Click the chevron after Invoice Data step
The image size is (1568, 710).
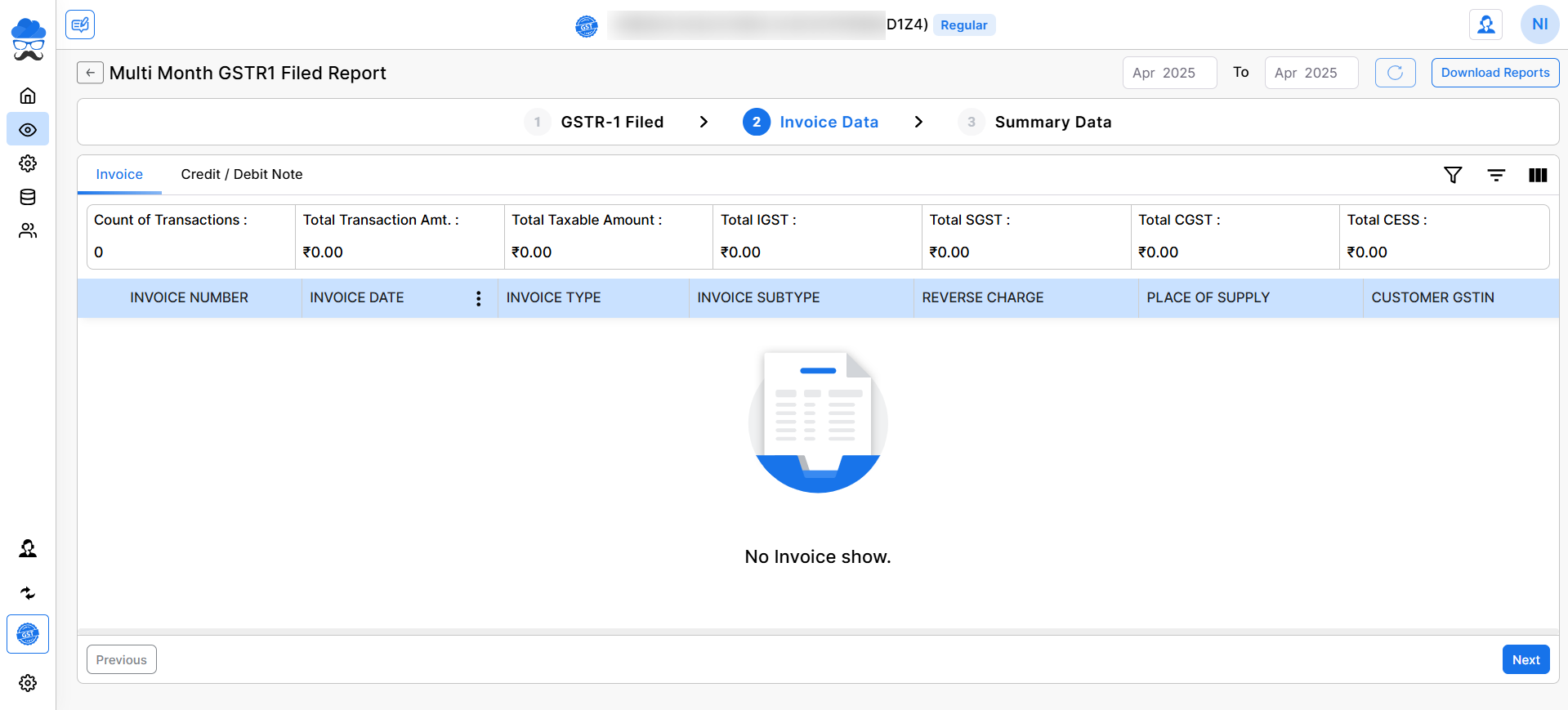(x=918, y=122)
